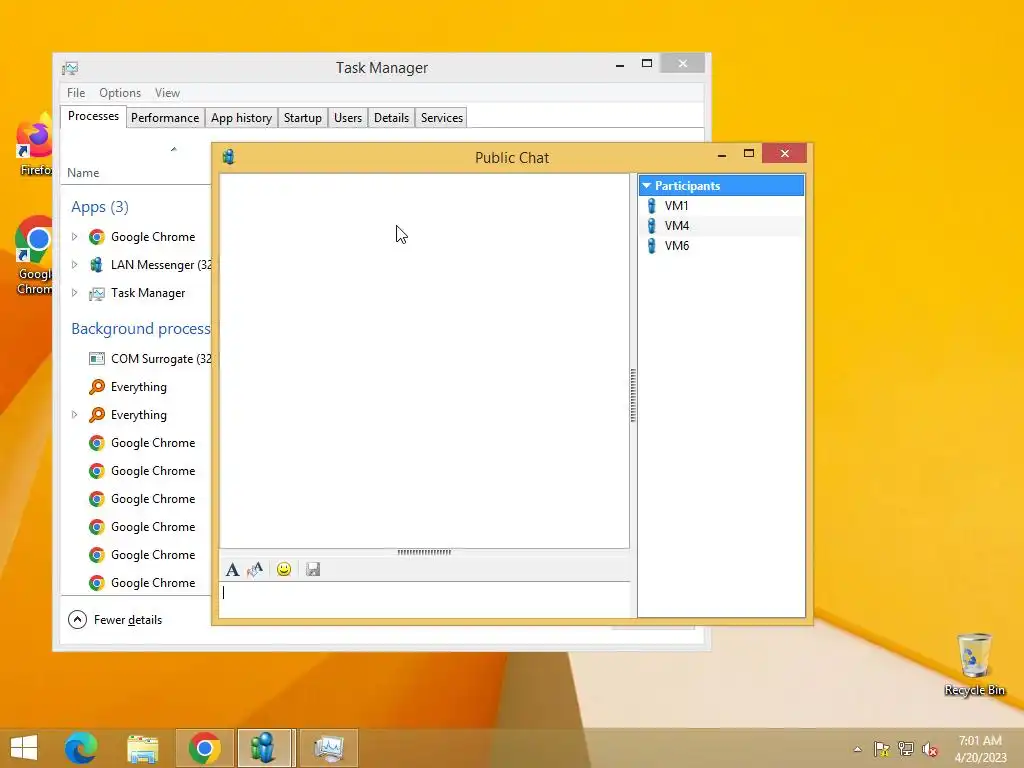Click the save chat history icon
1024x768 pixels.
tap(313, 569)
